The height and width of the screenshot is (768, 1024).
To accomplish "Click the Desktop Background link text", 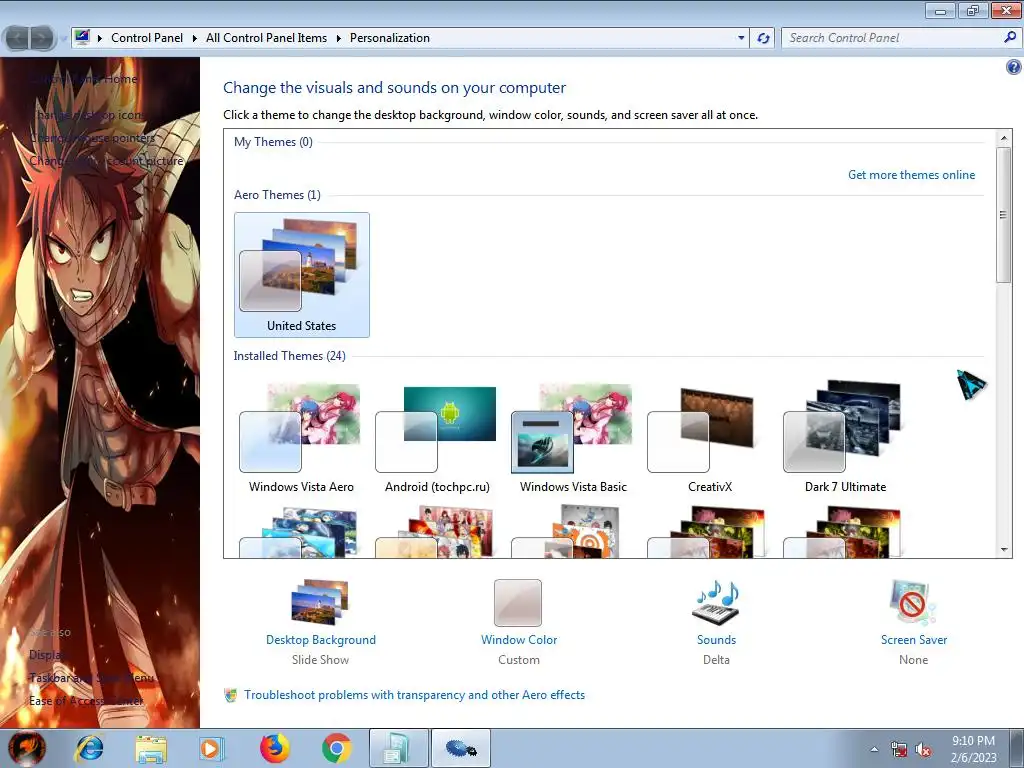I will coord(321,640).
